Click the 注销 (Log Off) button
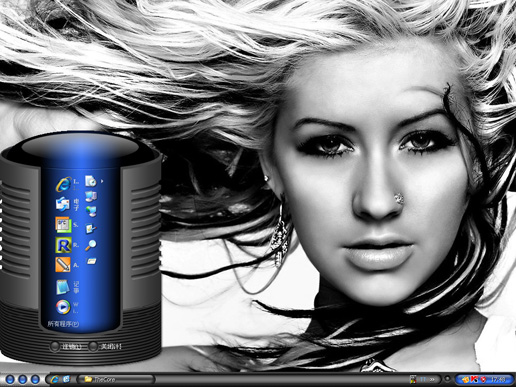The width and height of the screenshot is (516, 387). [66, 347]
